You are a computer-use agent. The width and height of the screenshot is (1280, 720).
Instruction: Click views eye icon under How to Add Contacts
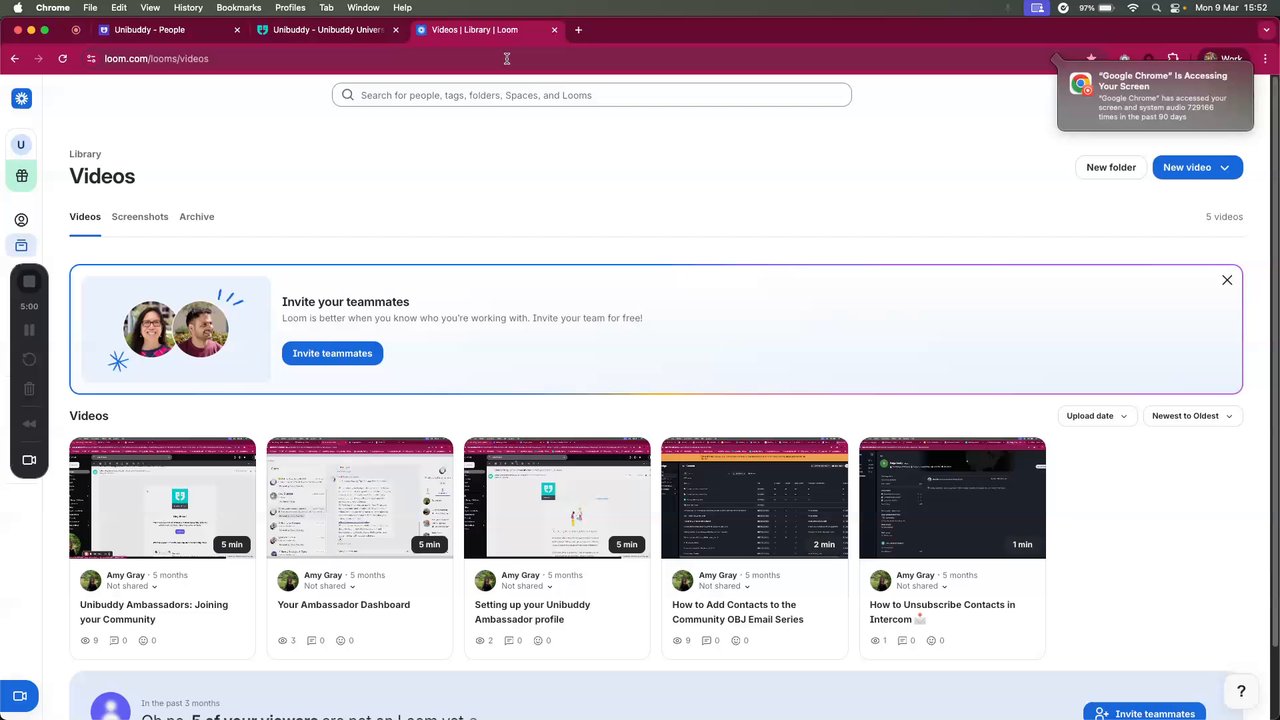tap(677, 640)
